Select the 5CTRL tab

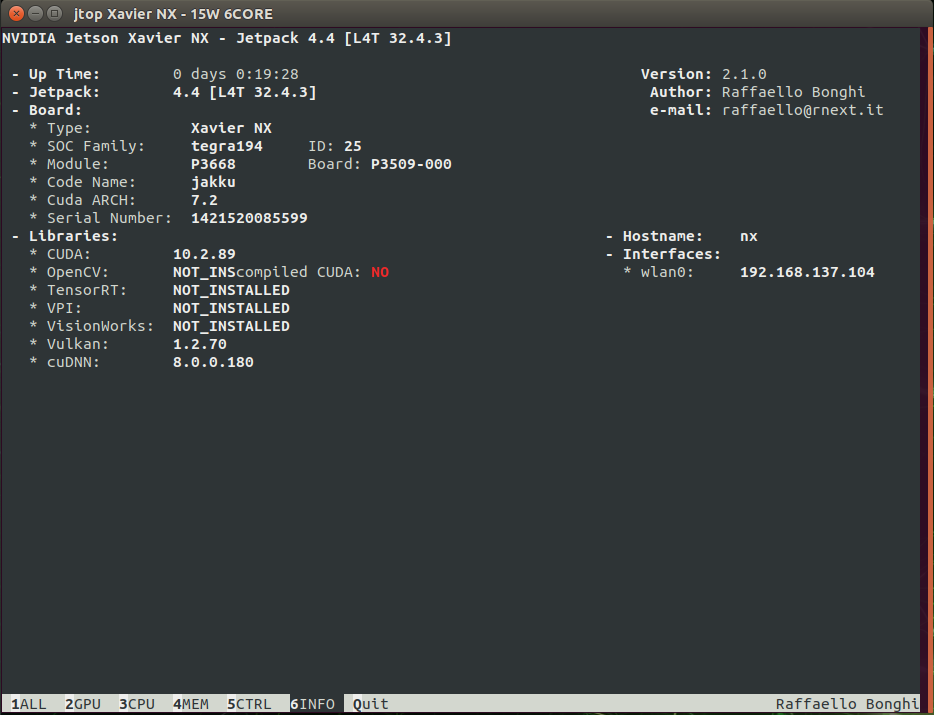coord(249,704)
